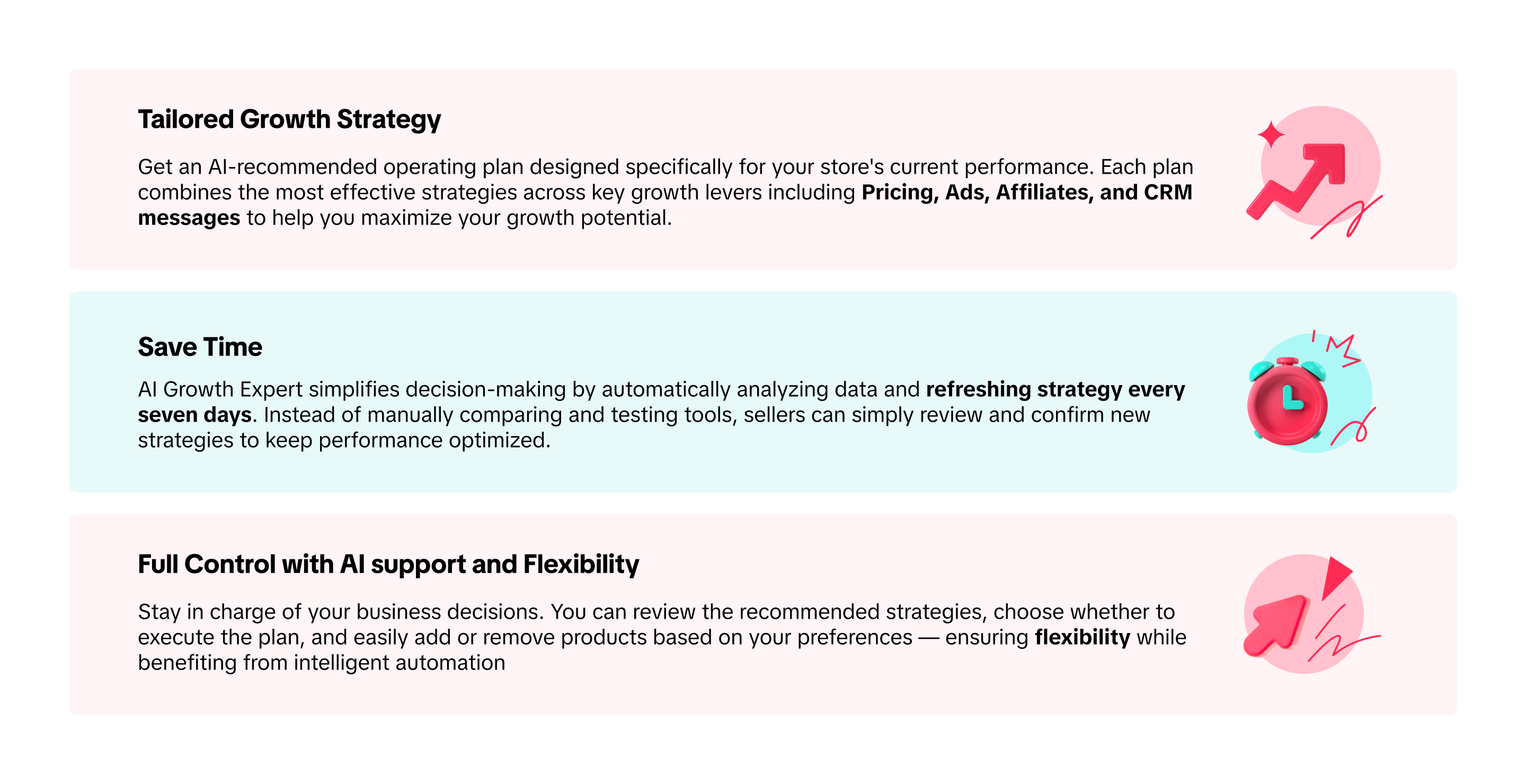The image size is (1526, 784).
Task: Click the red alarm clock icon
Action: point(1287,404)
